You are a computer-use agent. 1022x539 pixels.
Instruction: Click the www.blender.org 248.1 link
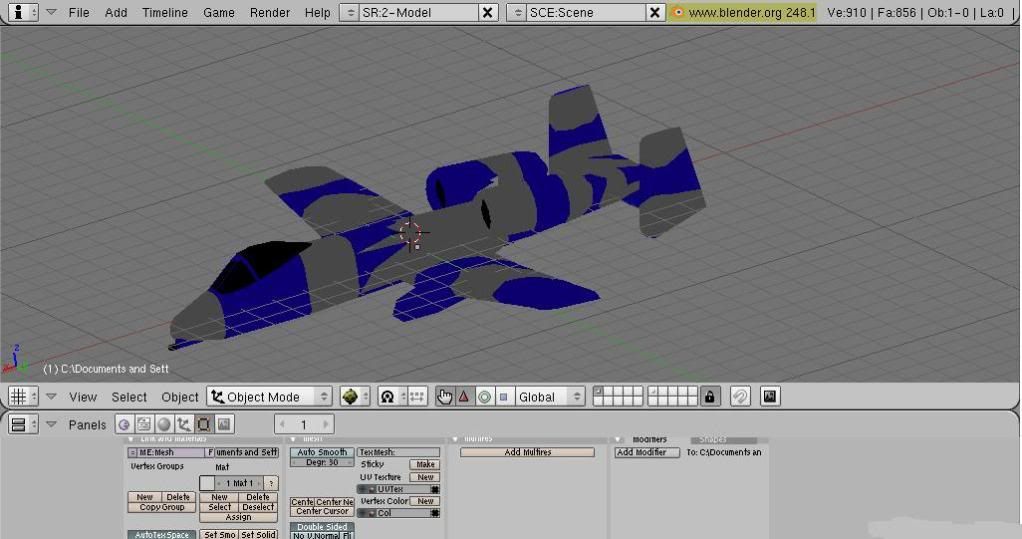(x=752, y=12)
